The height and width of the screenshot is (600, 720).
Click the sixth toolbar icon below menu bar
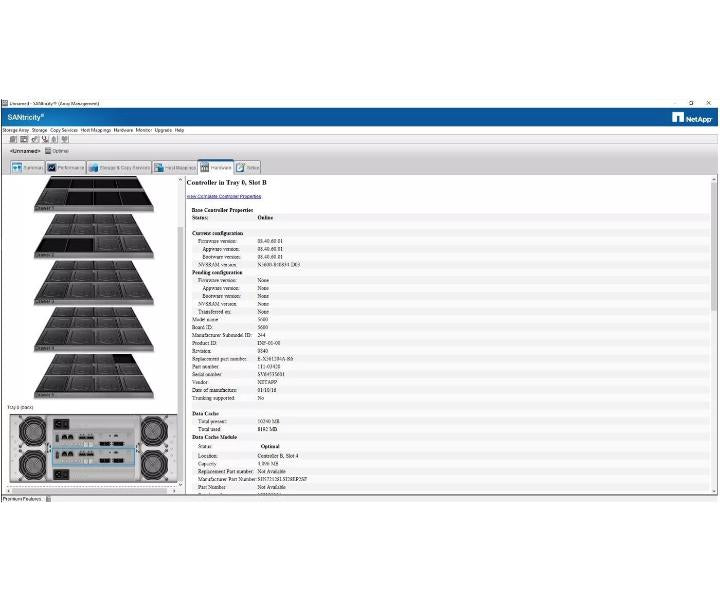65,139
